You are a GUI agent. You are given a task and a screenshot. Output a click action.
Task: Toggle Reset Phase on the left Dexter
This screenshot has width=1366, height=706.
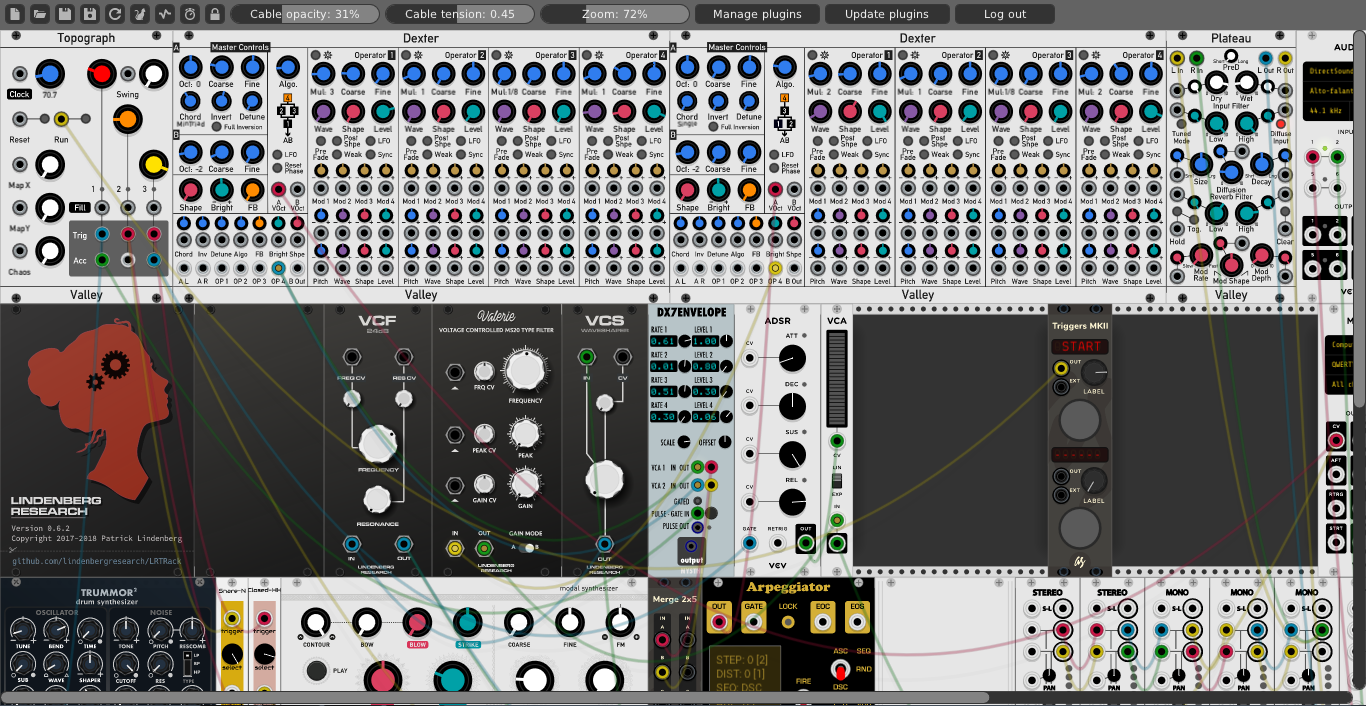click(x=278, y=170)
